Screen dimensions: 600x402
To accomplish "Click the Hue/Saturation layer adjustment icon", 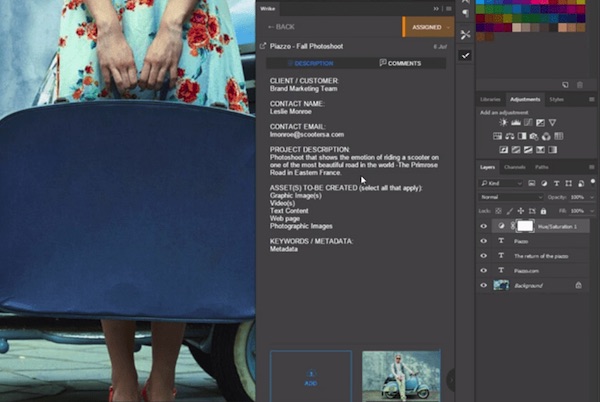I will pyautogui.click(x=501, y=226).
